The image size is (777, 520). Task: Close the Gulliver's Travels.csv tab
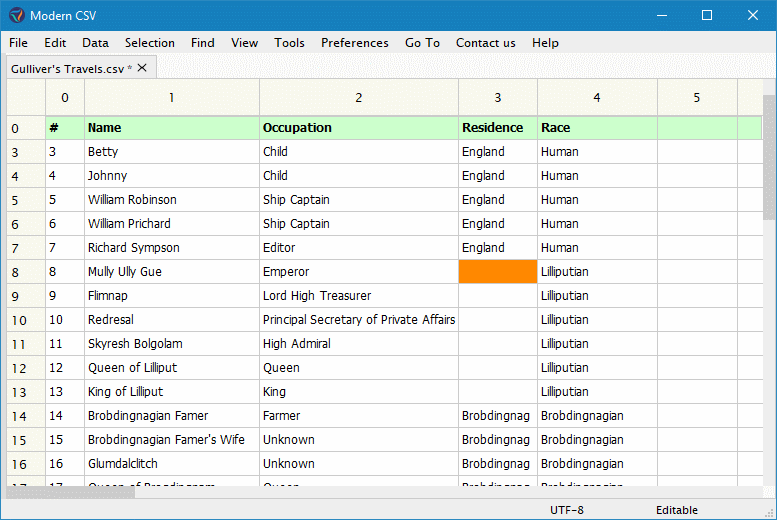pyautogui.click(x=142, y=67)
